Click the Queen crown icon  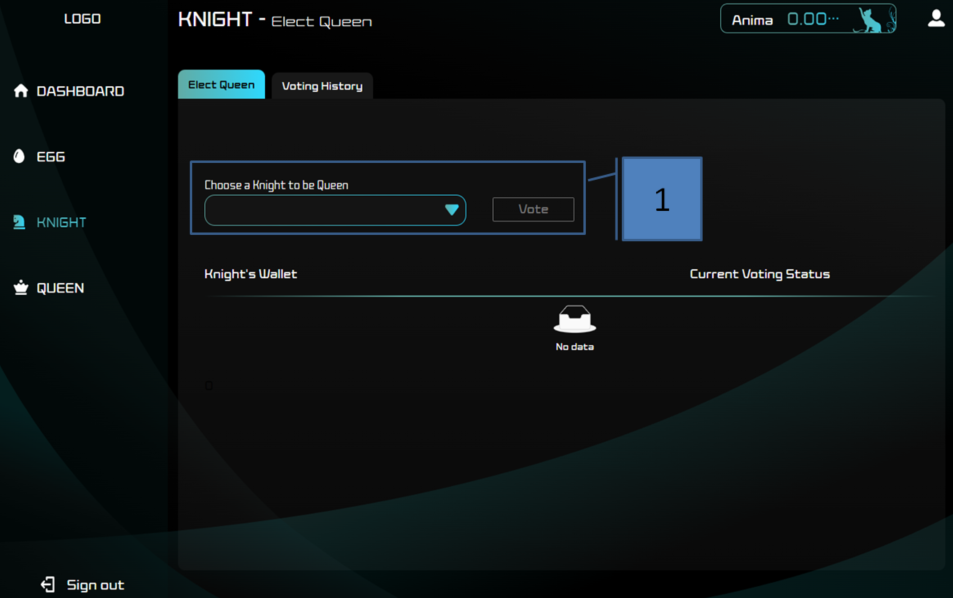(21, 287)
